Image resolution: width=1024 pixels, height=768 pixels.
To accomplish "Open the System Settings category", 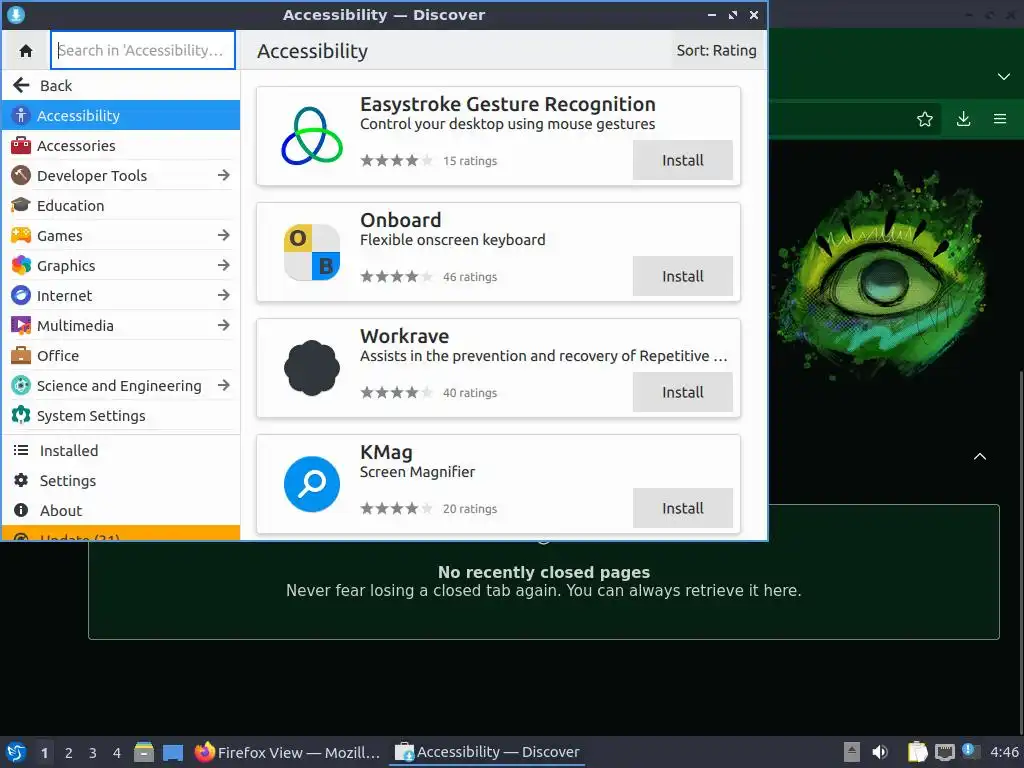I will point(121,416).
